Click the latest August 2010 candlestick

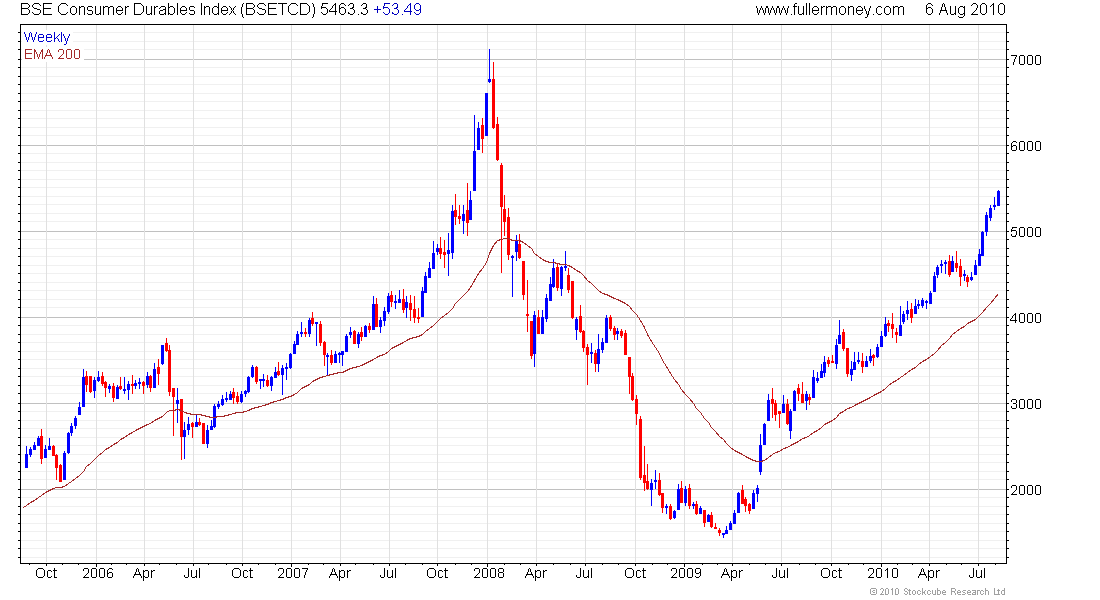[998, 198]
